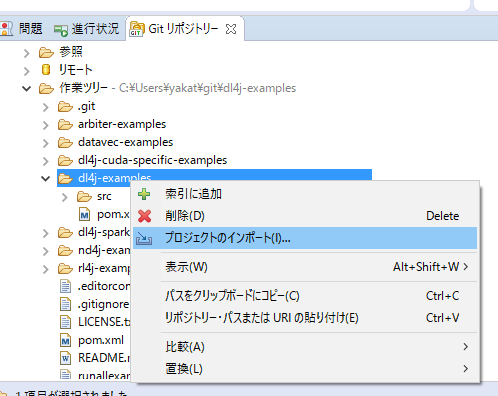Image resolution: width=498 pixels, height=396 pixels.
Task: Expand the dl4j-cuda-specific-examples folder
Action: pos(46,161)
